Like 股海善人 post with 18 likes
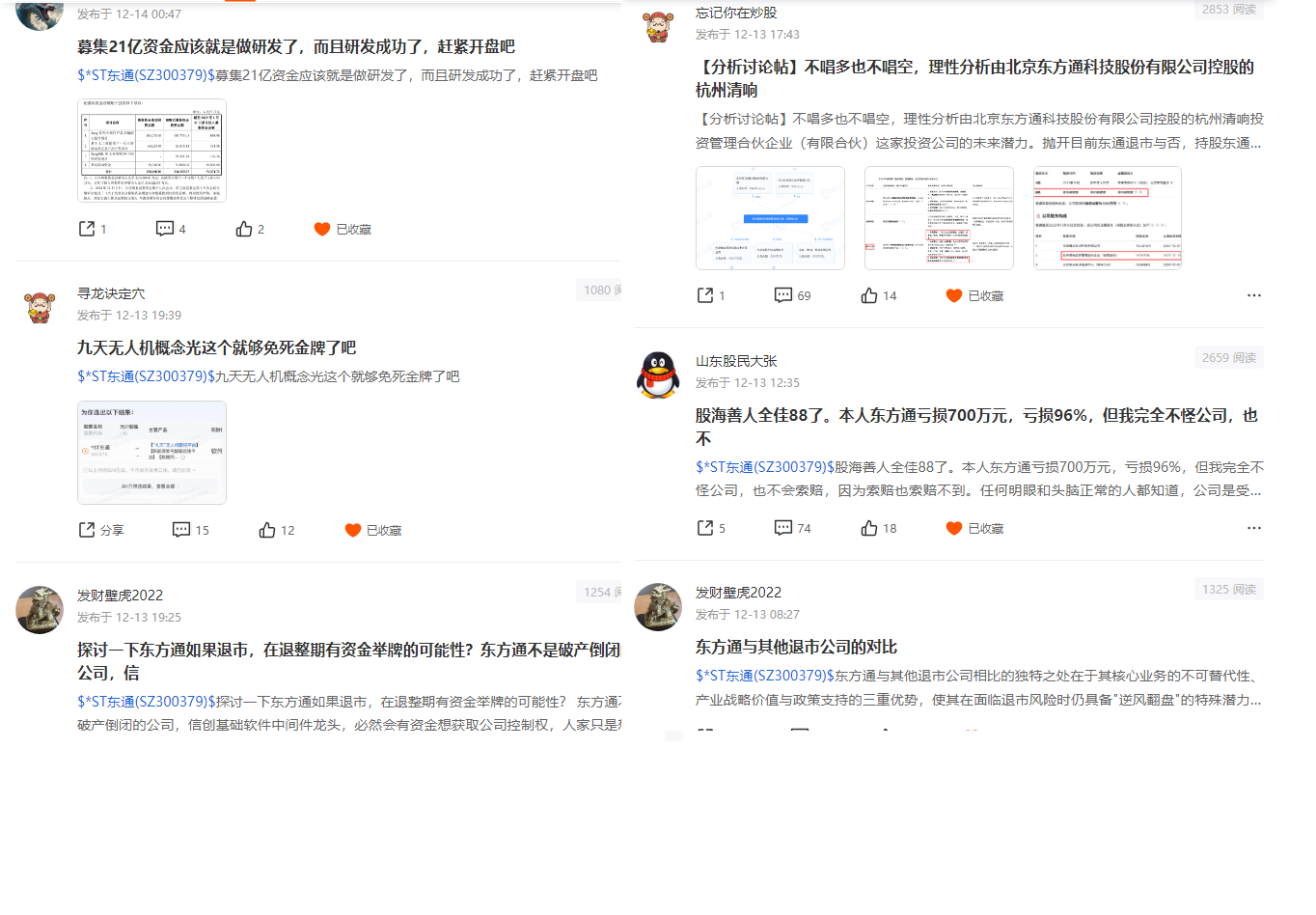Viewport: 1316px width, 915px height. (869, 528)
